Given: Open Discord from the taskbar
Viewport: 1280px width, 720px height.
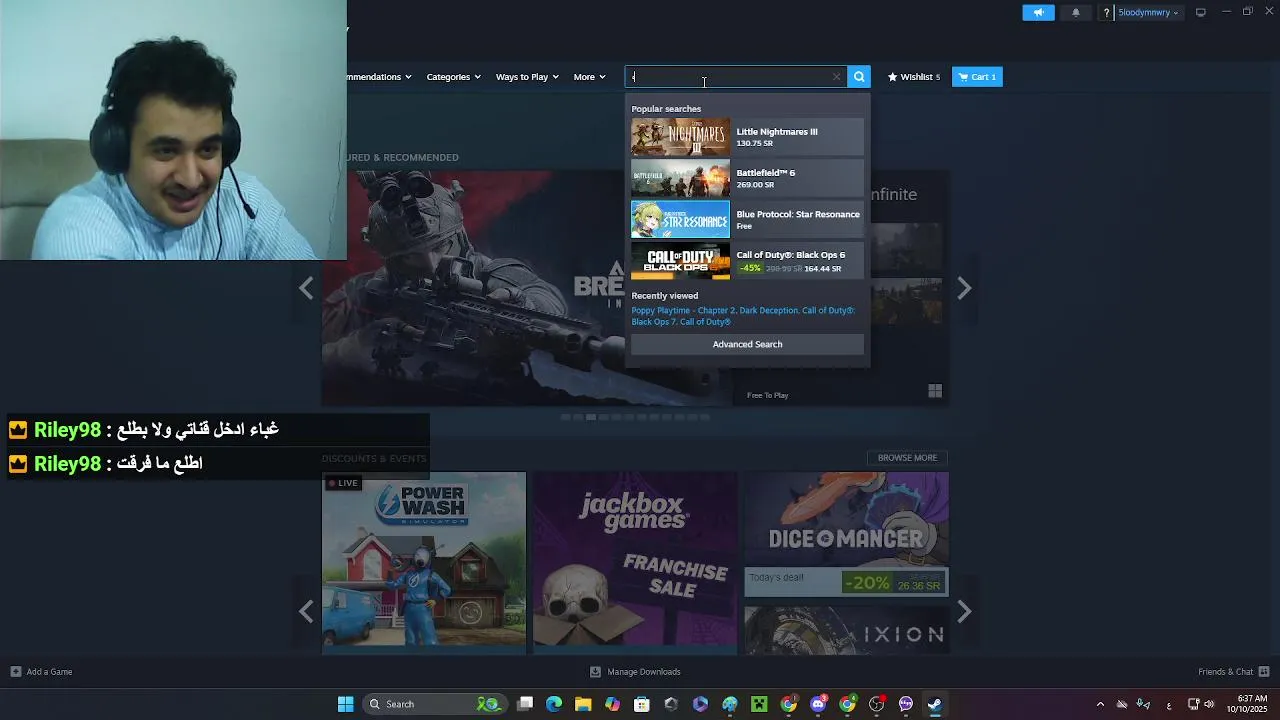Looking at the screenshot, I should point(818,704).
